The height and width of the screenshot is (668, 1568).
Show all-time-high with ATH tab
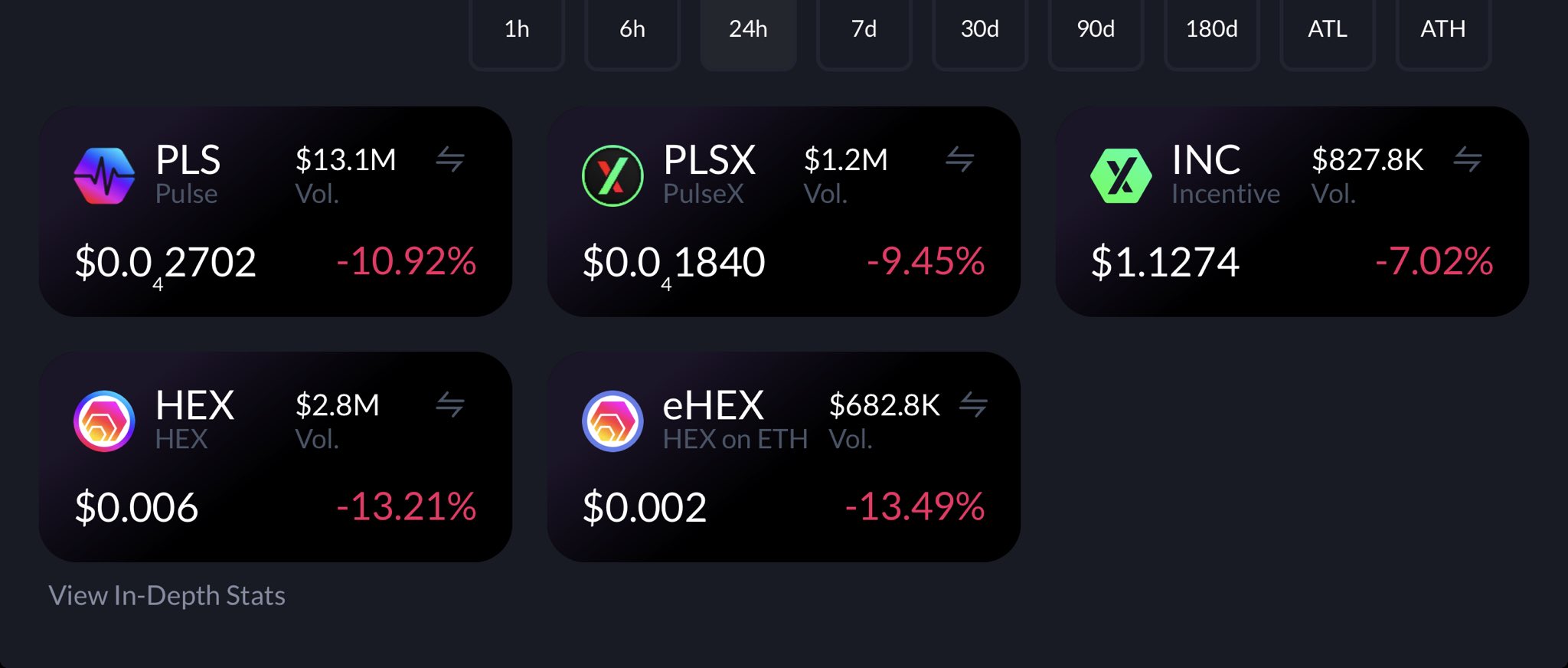click(1442, 30)
